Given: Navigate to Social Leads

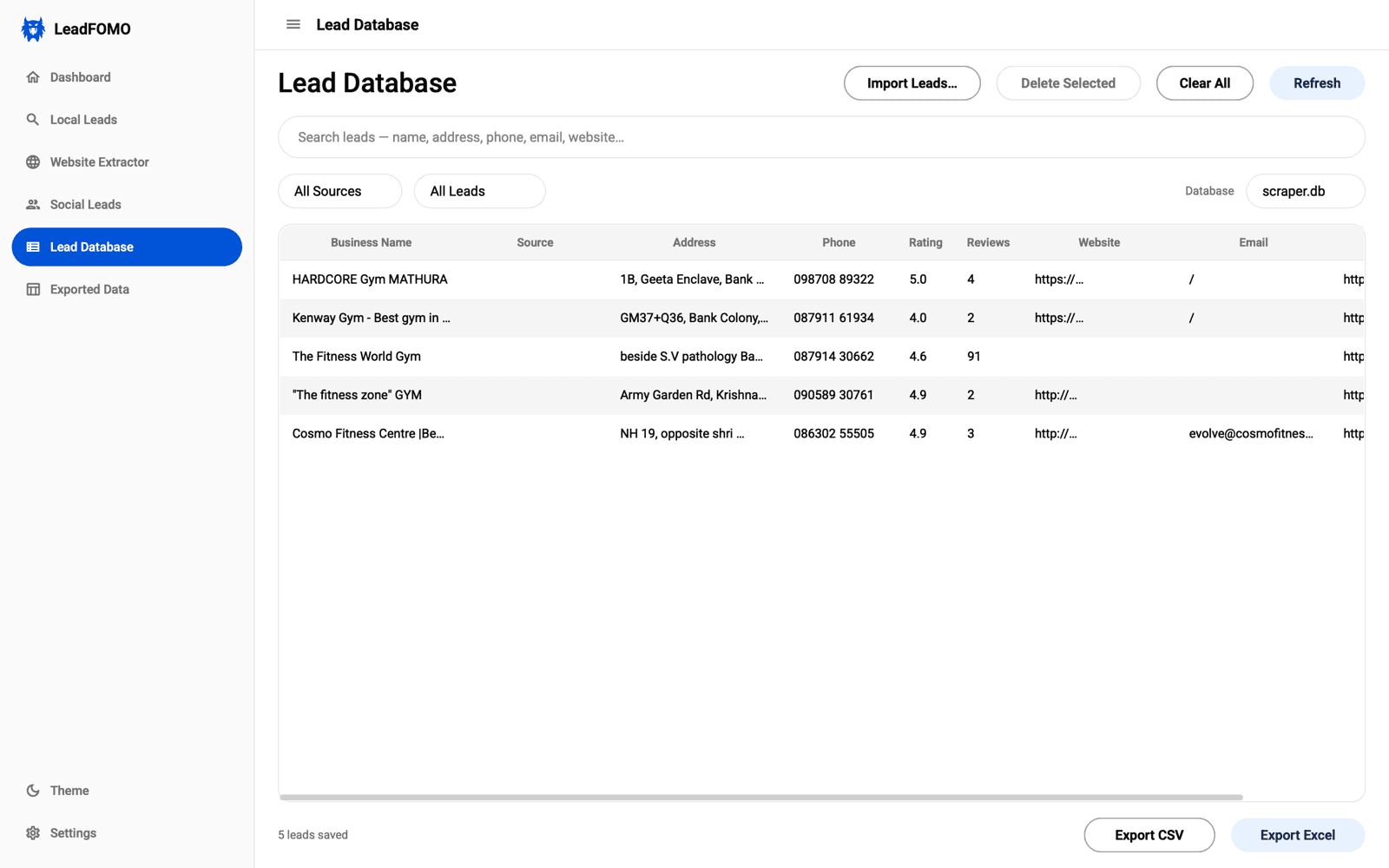Looking at the screenshot, I should pyautogui.click(x=127, y=205).
